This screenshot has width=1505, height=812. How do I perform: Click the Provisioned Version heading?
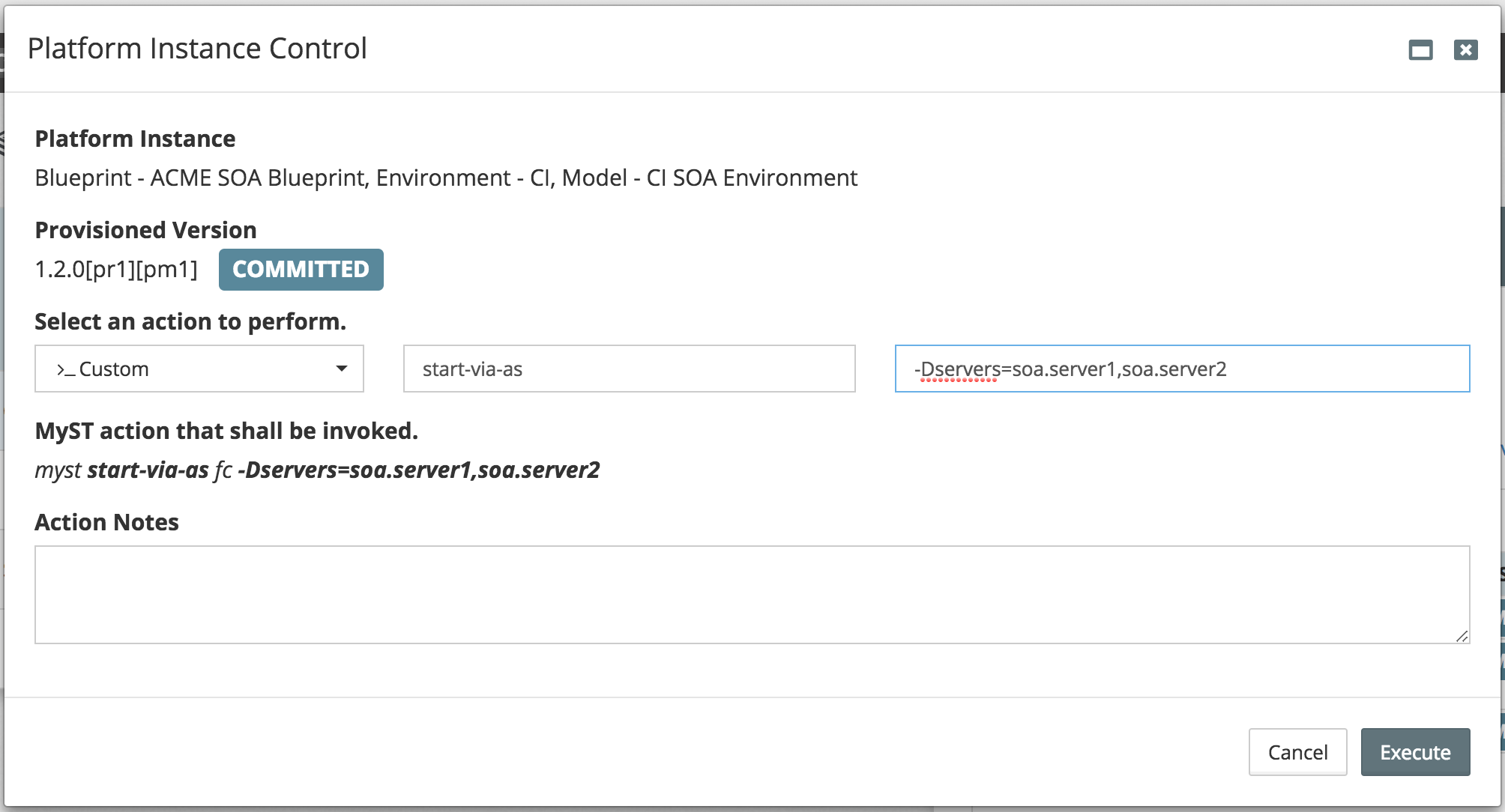[145, 230]
